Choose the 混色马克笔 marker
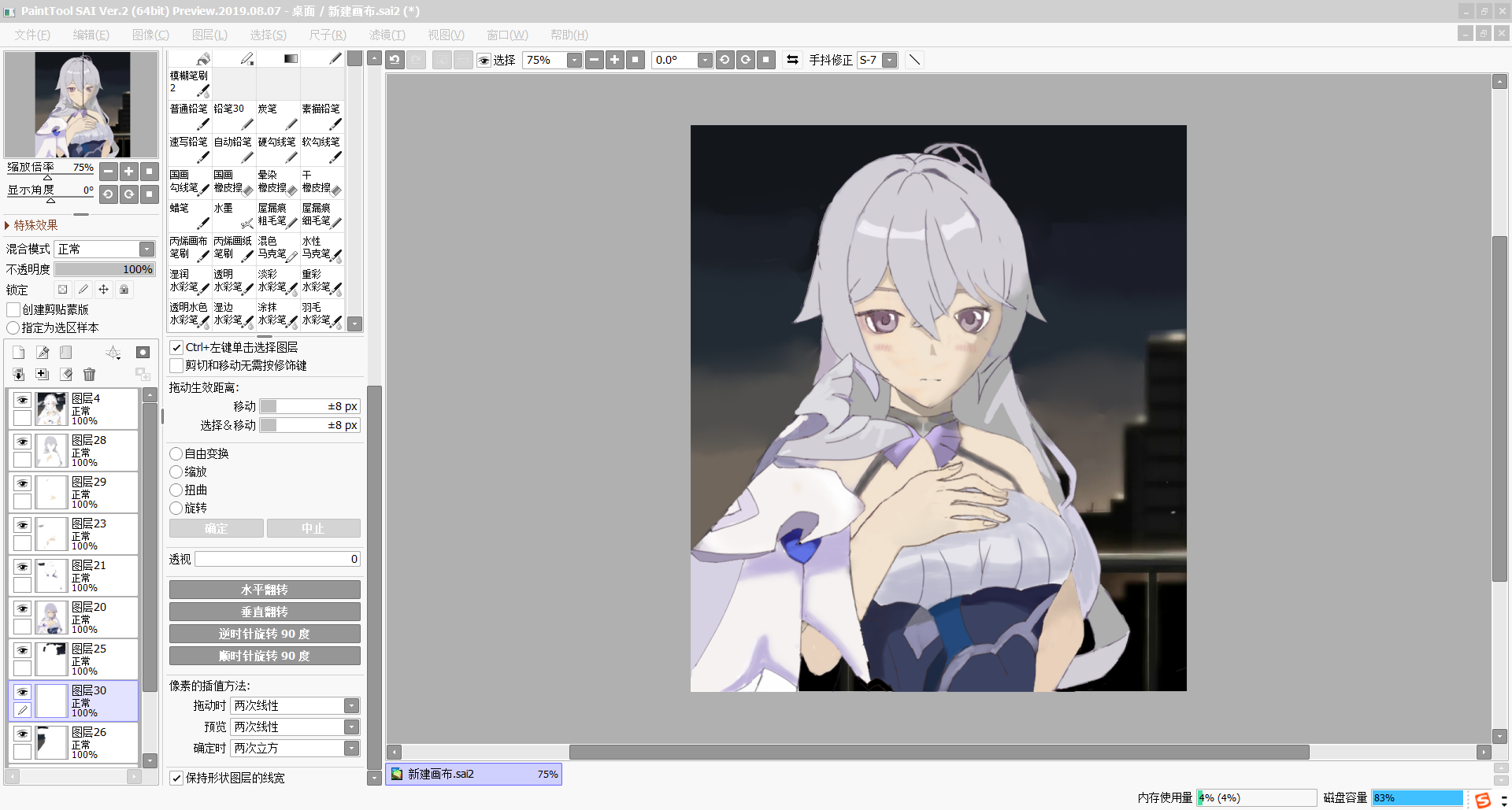The height and width of the screenshot is (810, 1512). tap(278, 249)
